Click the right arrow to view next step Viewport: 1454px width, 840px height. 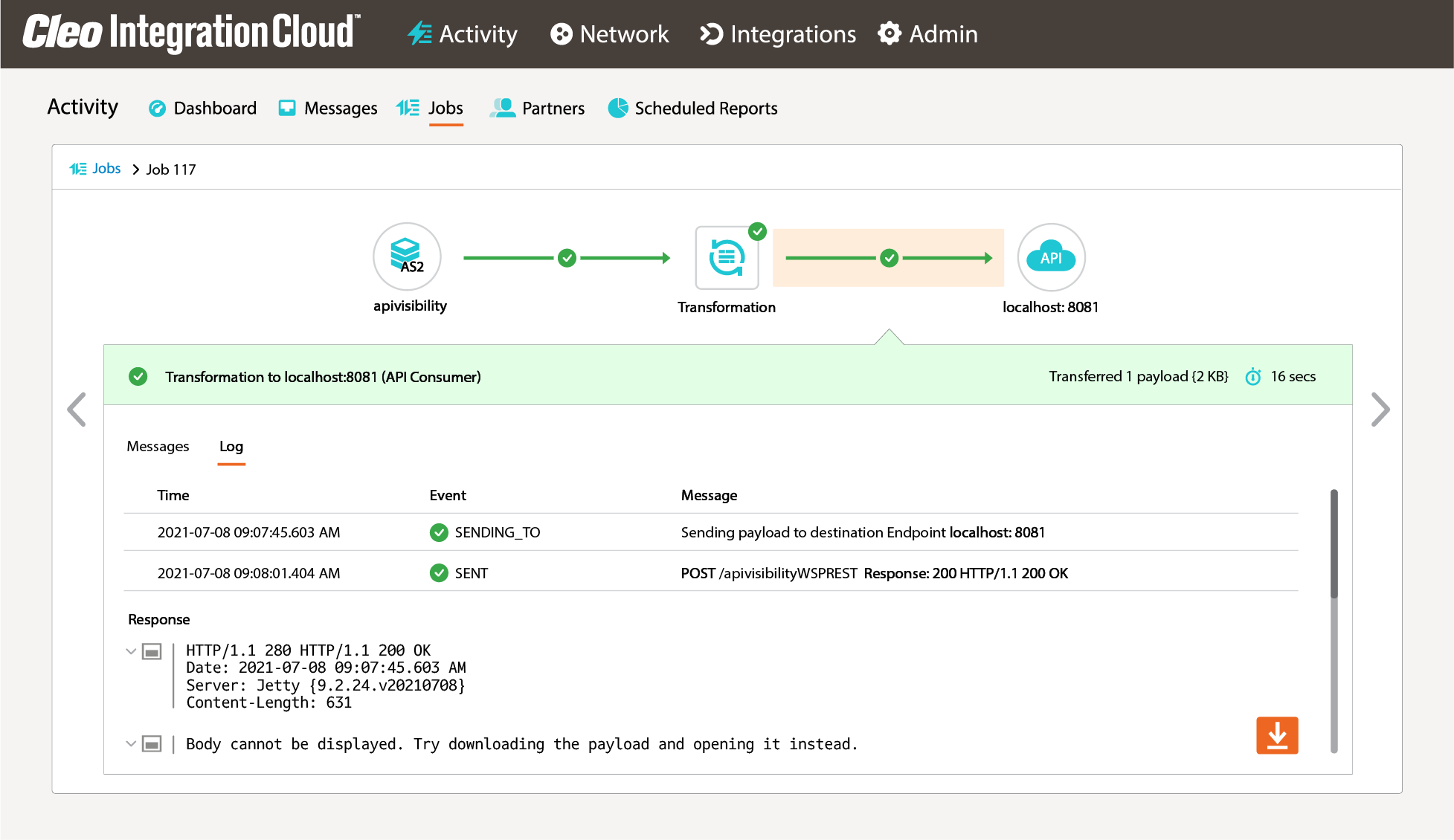[x=1380, y=410]
